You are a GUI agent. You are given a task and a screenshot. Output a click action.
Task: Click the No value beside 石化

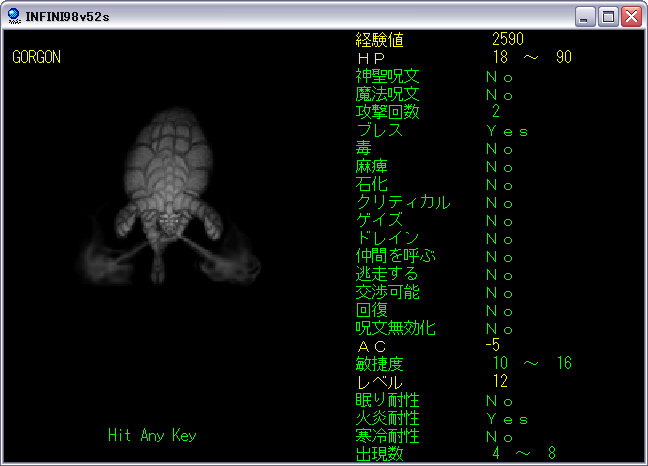tap(499, 185)
